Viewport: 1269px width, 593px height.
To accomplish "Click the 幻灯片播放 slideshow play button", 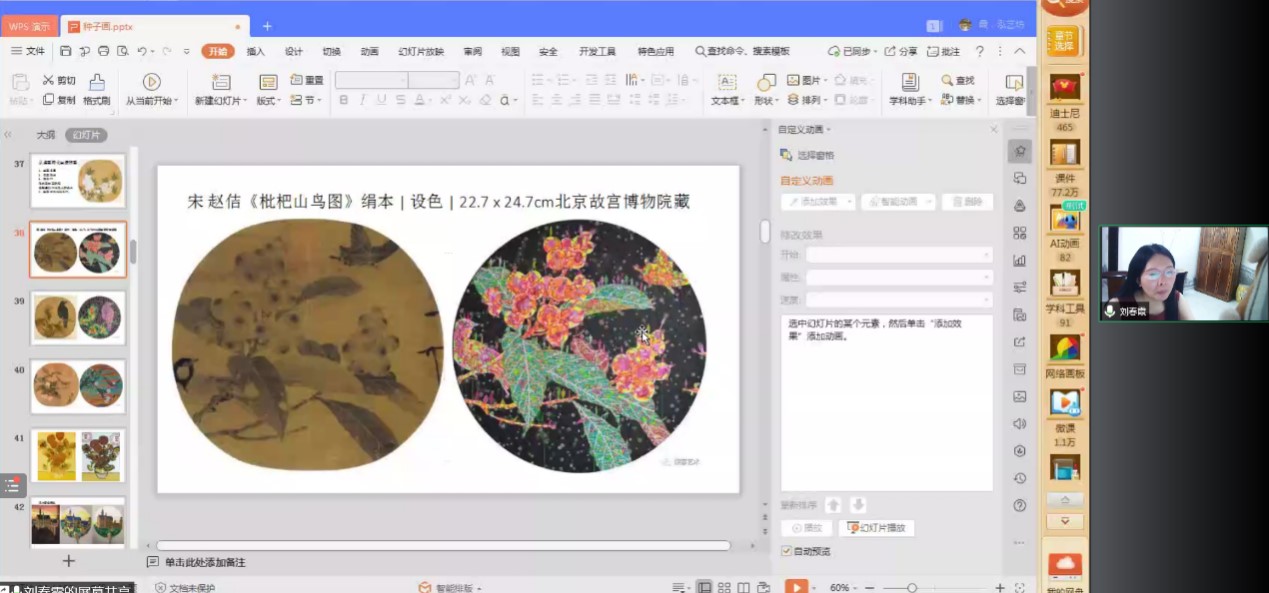I will (x=878, y=528).
